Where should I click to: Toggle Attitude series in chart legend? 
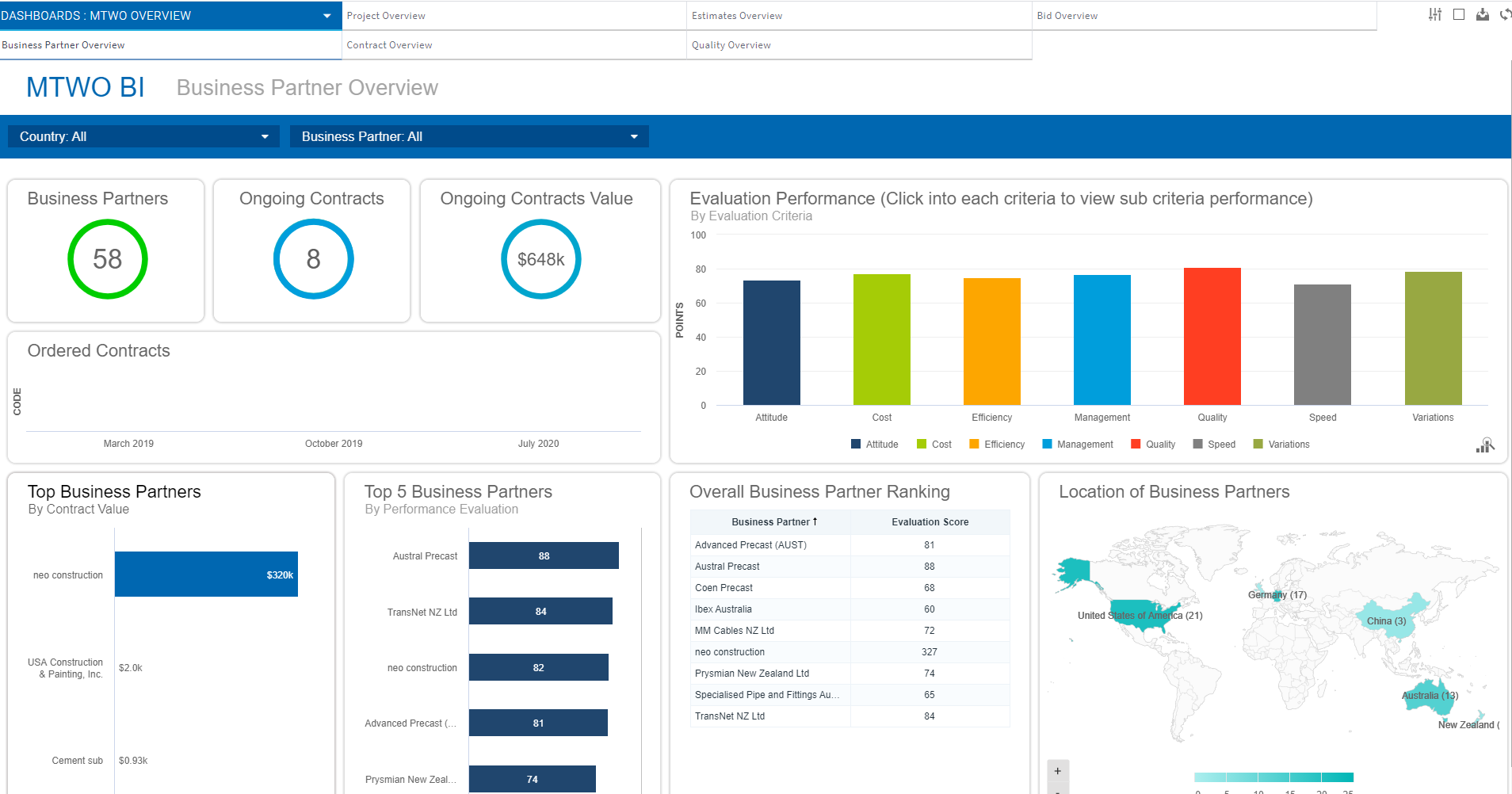click(x=874, y=445)
